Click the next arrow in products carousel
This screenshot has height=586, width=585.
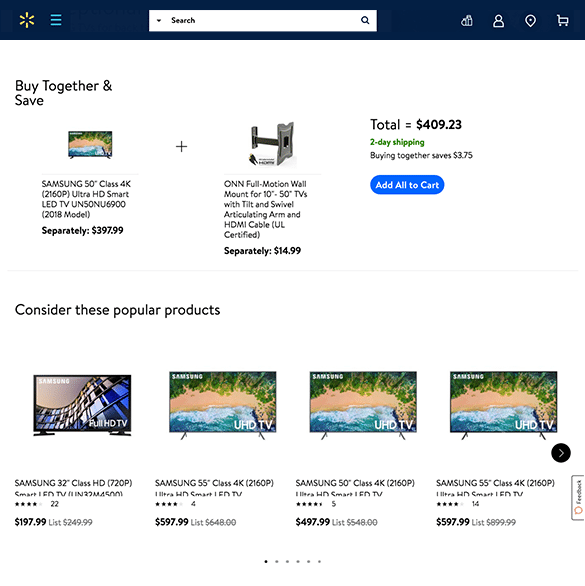tap(561, 453)
